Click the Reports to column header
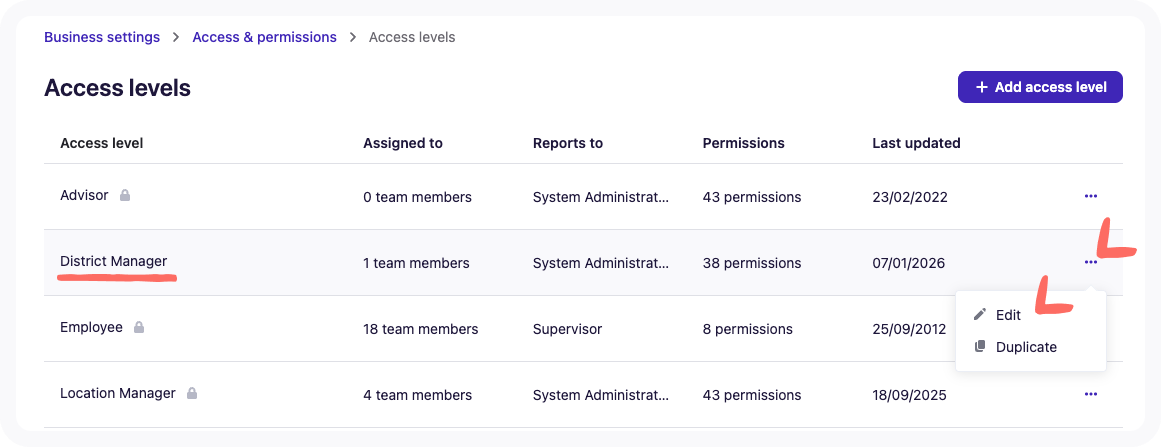 568,143
